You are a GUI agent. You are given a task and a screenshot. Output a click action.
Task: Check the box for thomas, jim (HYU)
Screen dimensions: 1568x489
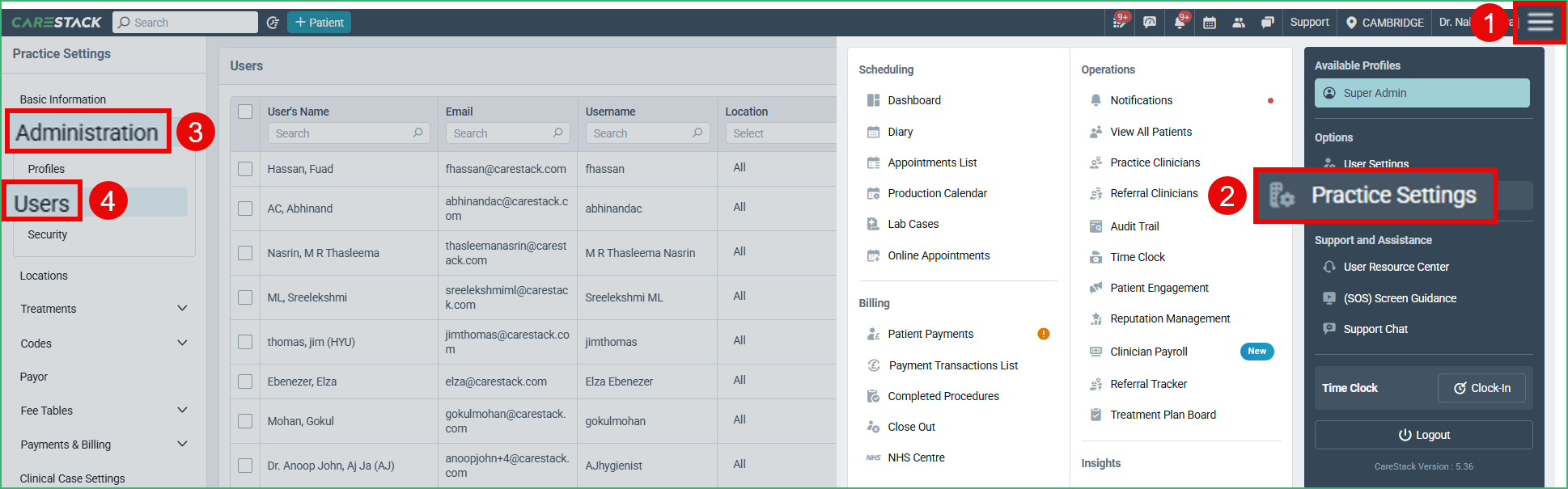(x=245, y=342)
